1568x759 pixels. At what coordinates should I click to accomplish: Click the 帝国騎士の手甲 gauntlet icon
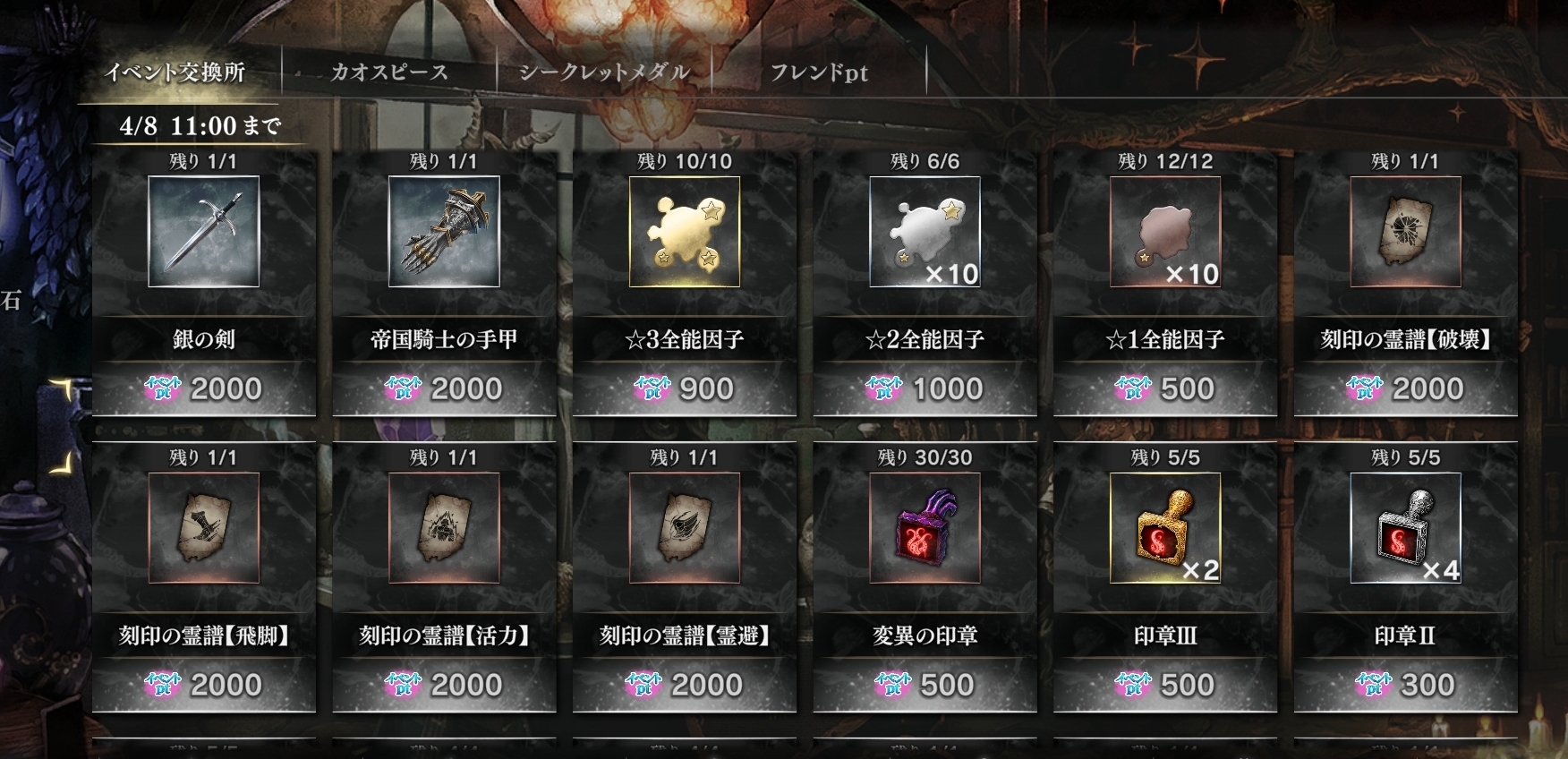[x=444, y=231]
